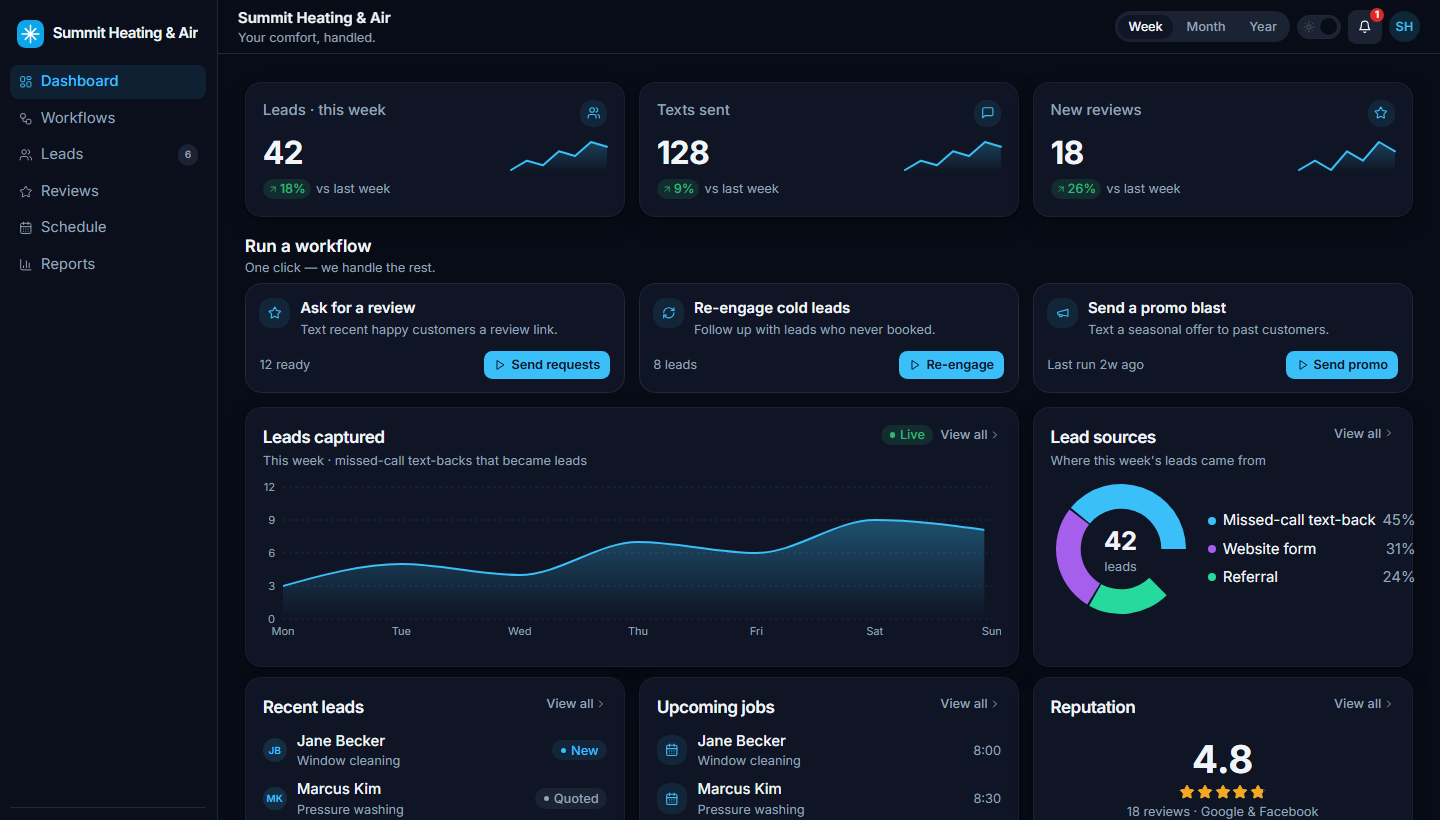
Task: Click calendar icon for Jane Becker's upcoming job
Action: pos(672,750)
